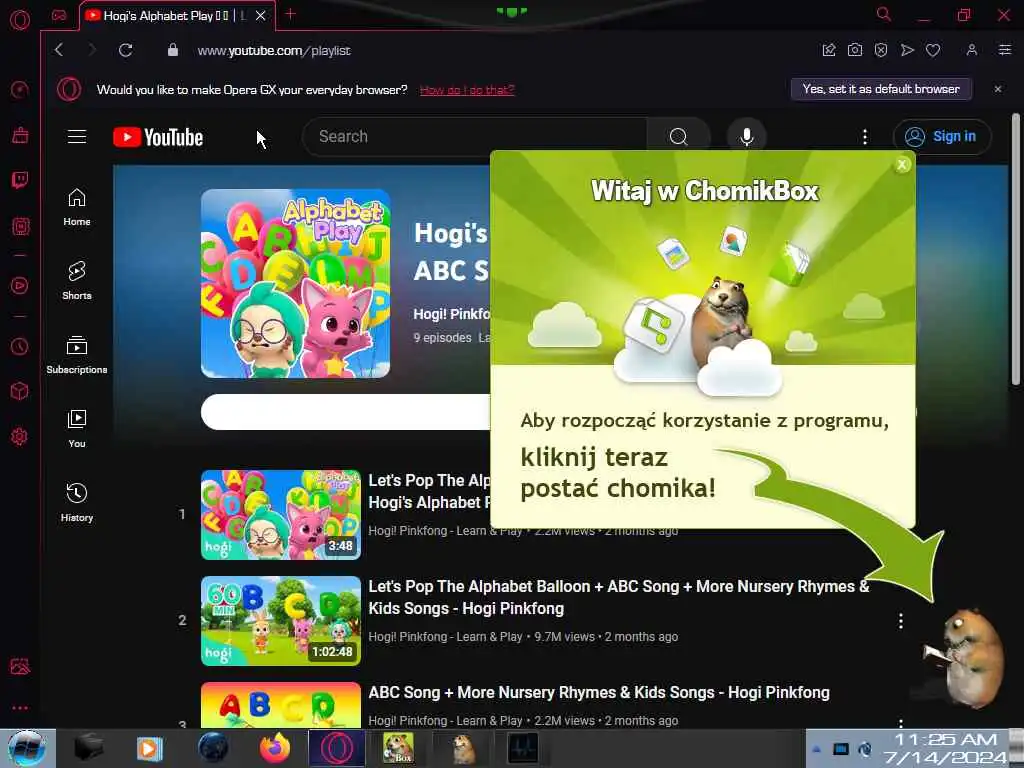Click the YouTube search input field
This screenshot has width=1024, height=768.
click(475, 136)
